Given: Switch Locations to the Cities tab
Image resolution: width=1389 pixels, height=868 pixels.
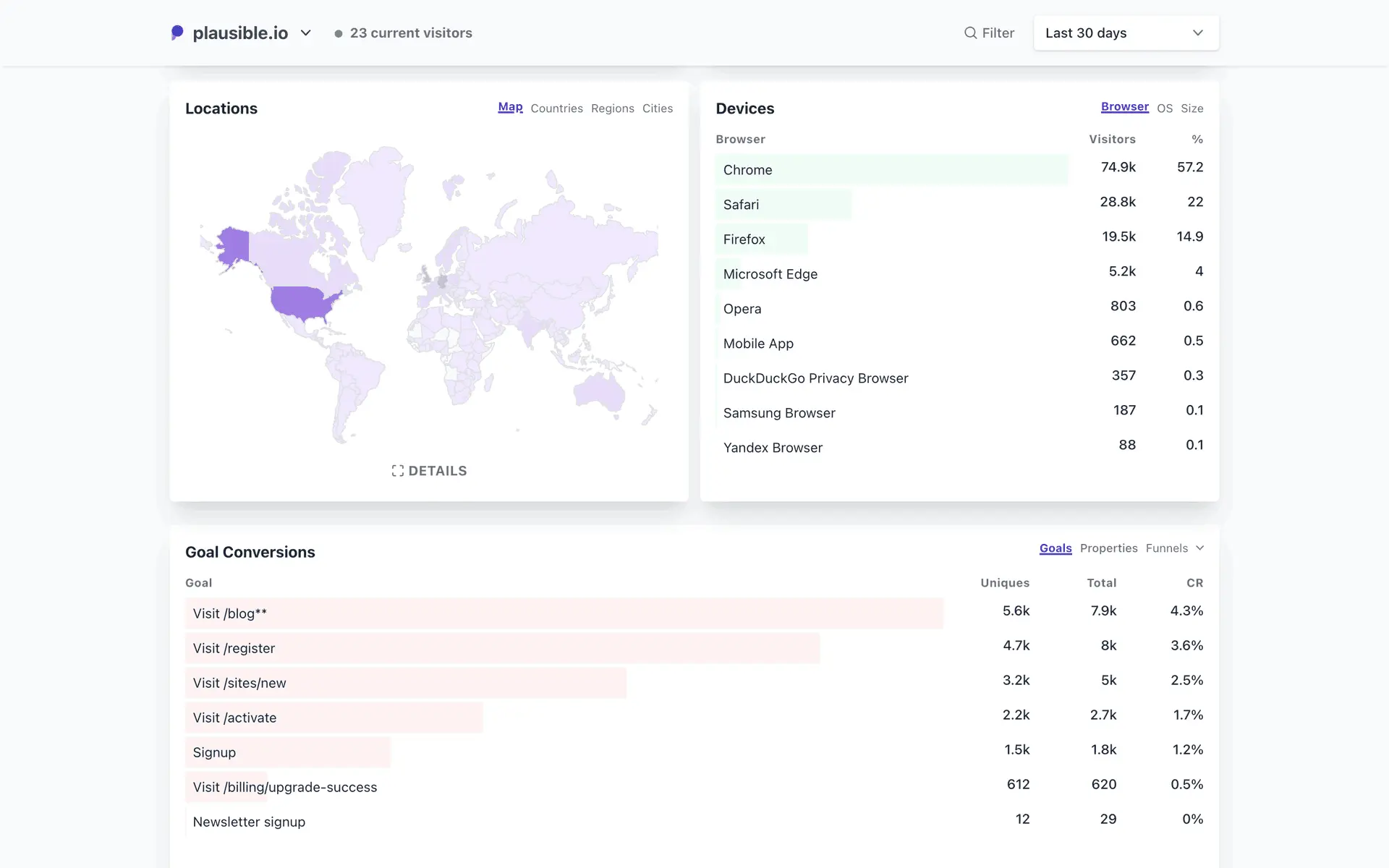Looking at the screenshot, I should [x=657, y=109].
